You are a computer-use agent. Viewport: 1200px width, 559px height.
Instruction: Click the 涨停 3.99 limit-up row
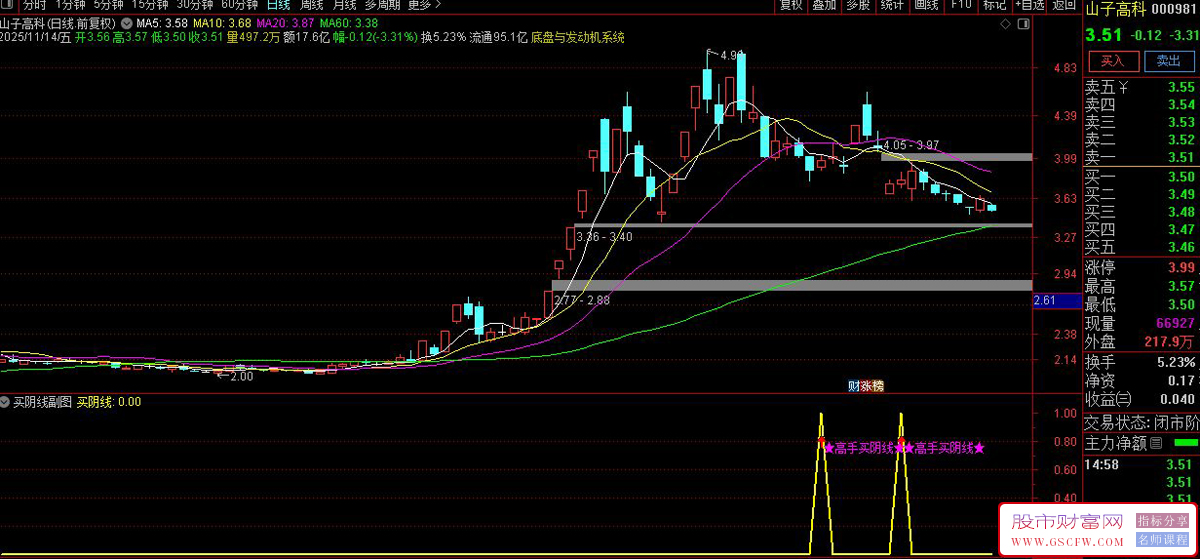pyautogui.click(x=1141, y=268)
